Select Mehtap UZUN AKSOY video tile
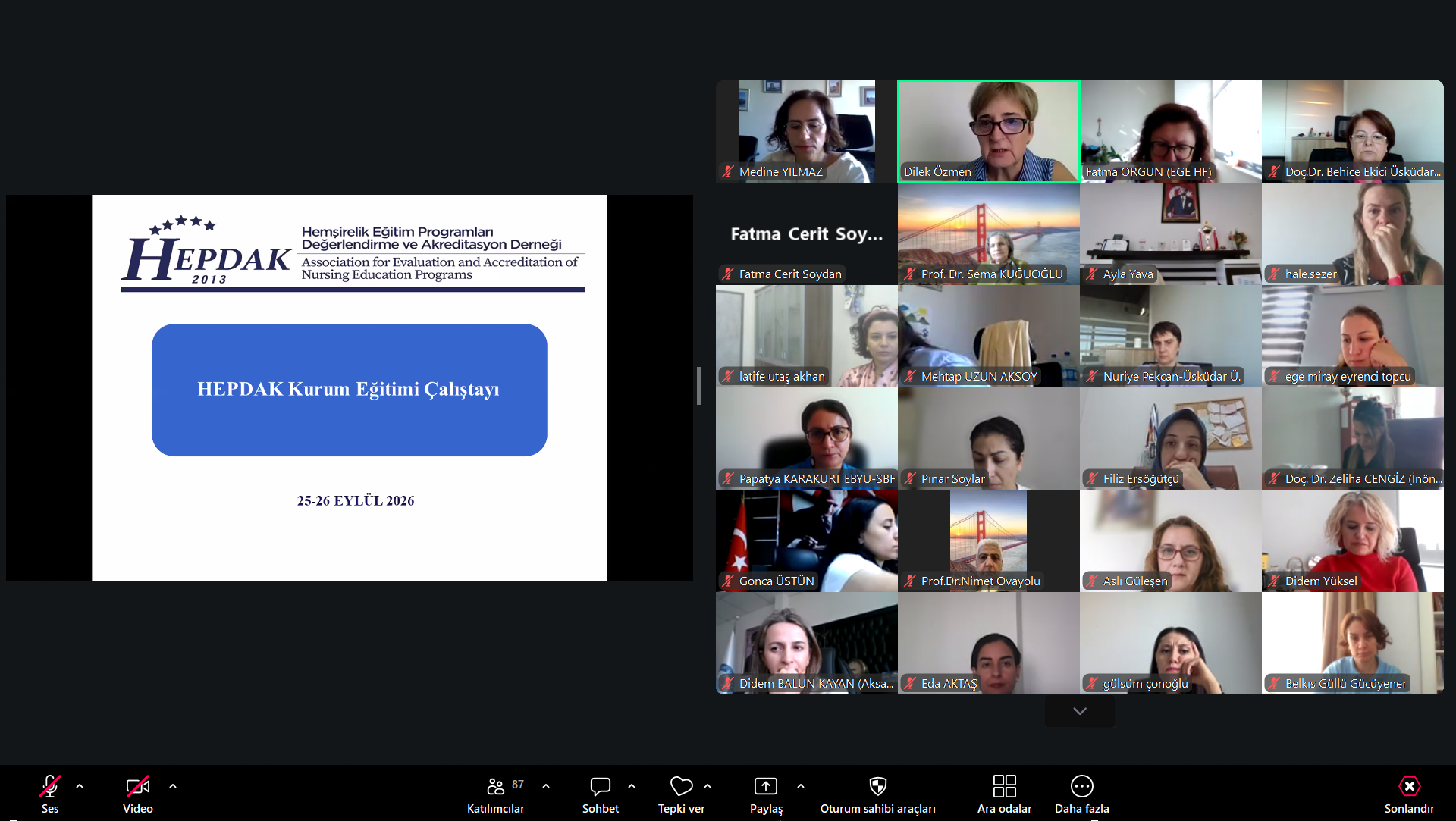Screen dimensions: 1456x821 click(989, 336)
